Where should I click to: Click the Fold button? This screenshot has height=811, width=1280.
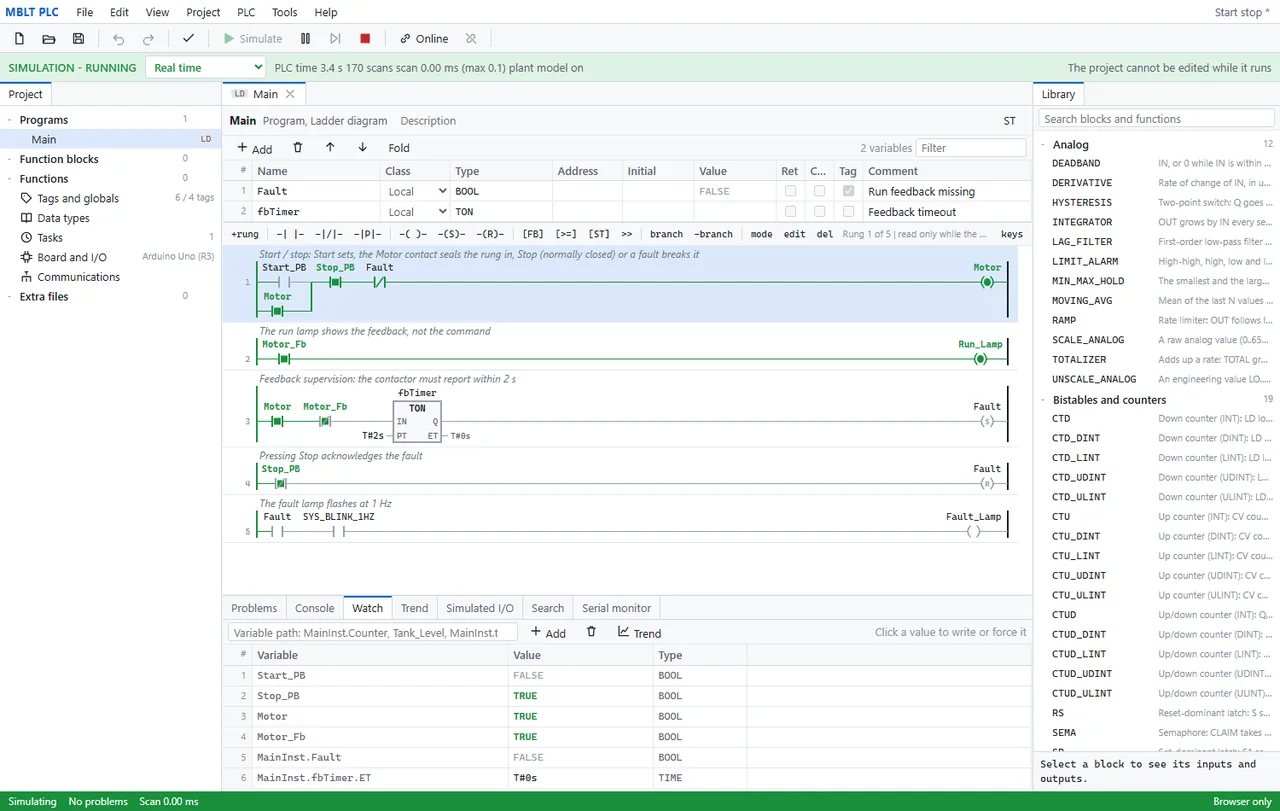pyautogui.click(x=399, y=148)
